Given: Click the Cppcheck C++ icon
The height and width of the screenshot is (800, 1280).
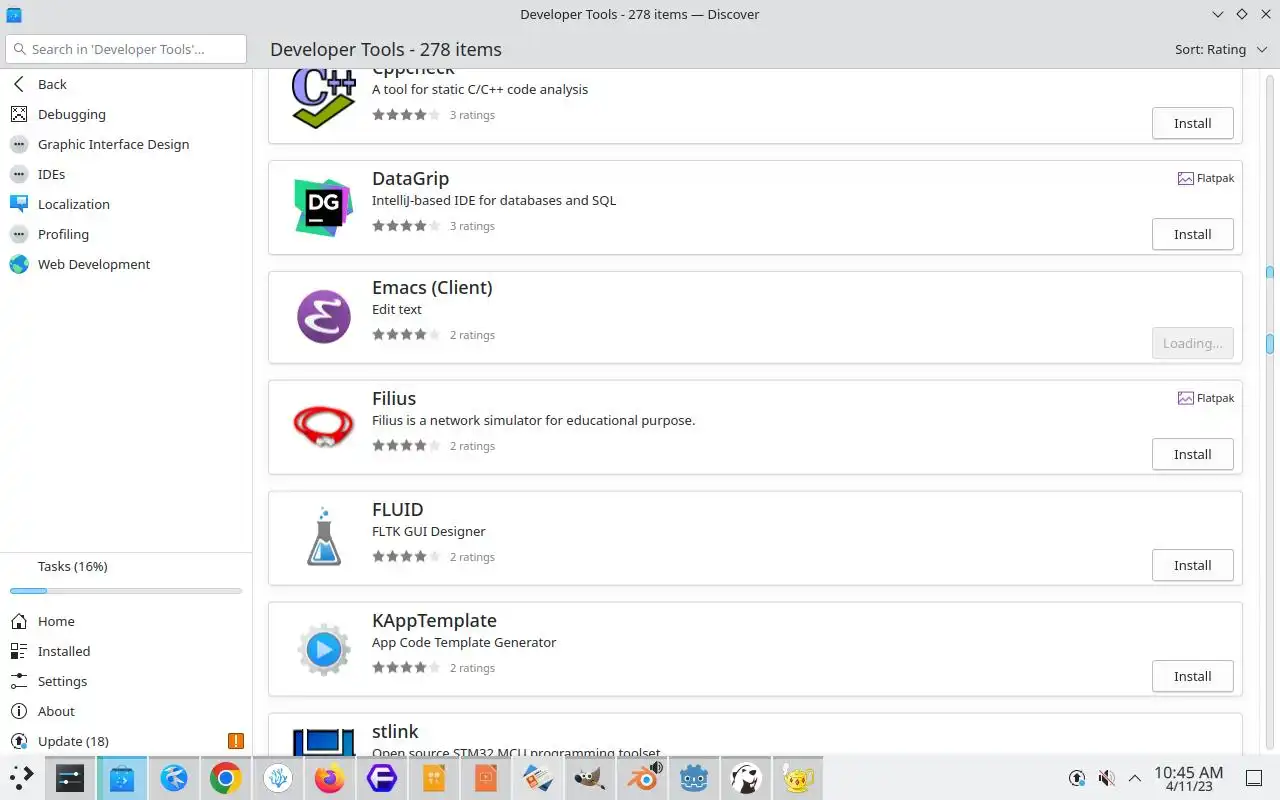Looking at the screenshot, I should [x=323, y=97].
